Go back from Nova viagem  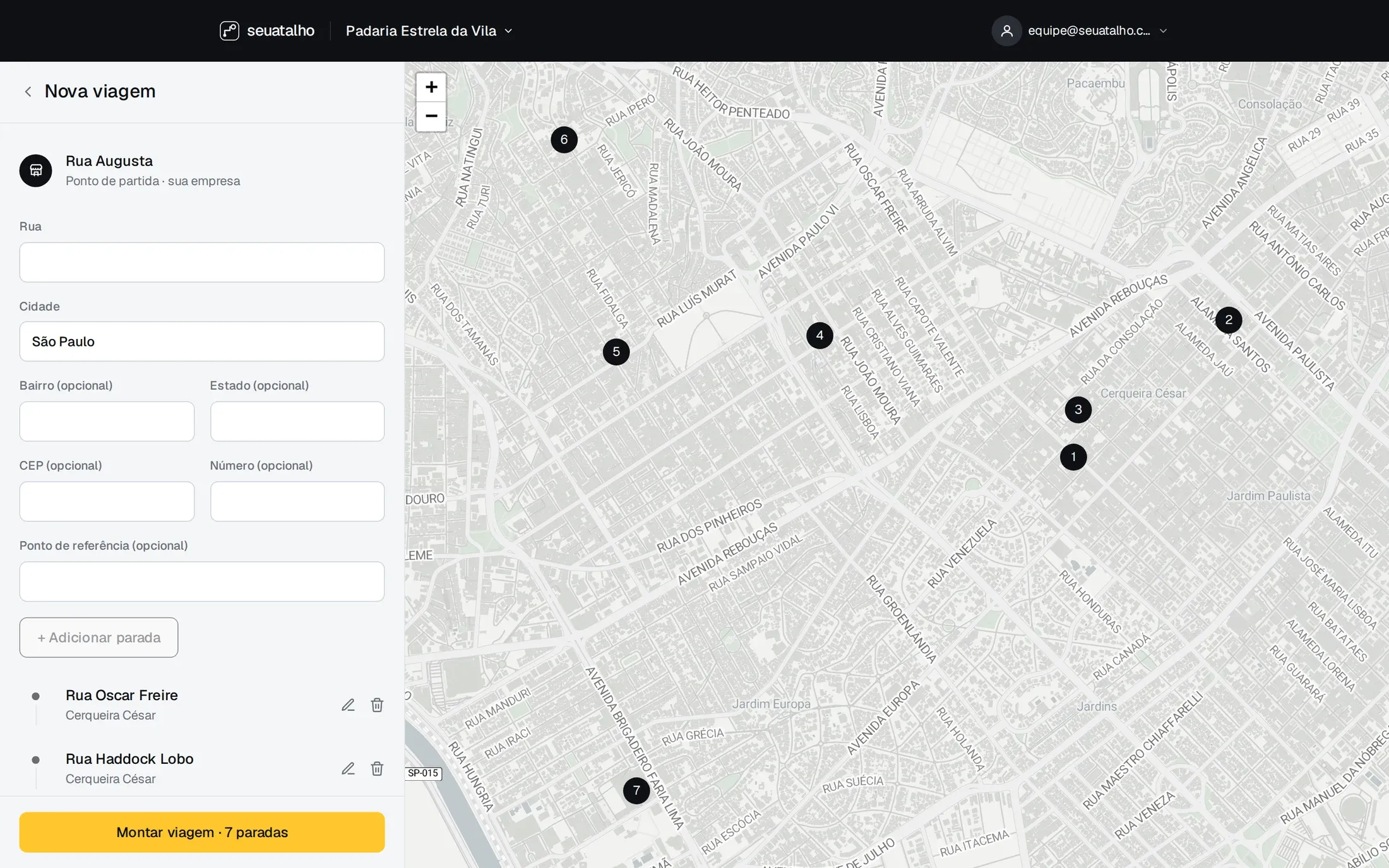[28, 92]
